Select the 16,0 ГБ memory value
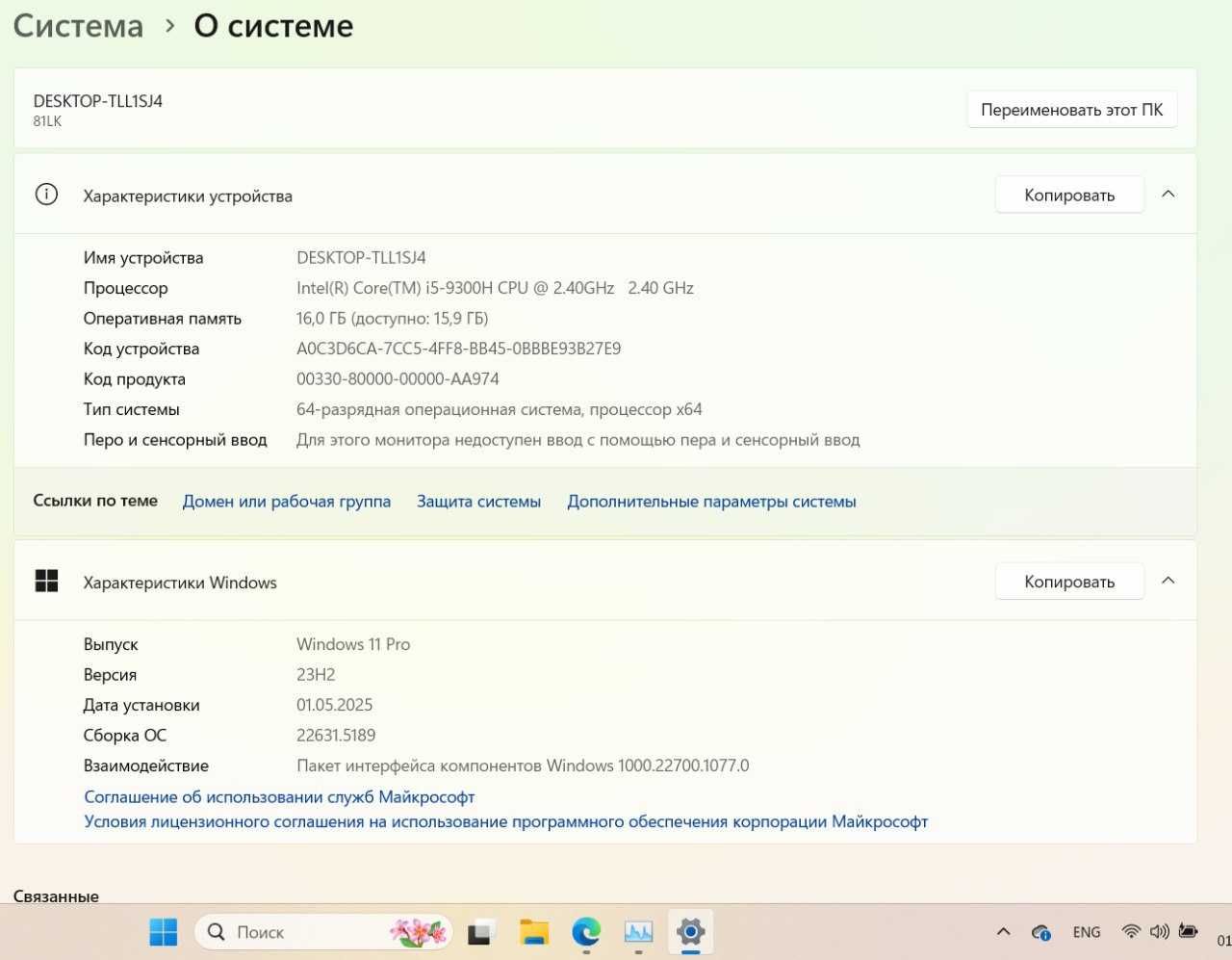This screenshot has width=1232, height=960. click(392, 319)
